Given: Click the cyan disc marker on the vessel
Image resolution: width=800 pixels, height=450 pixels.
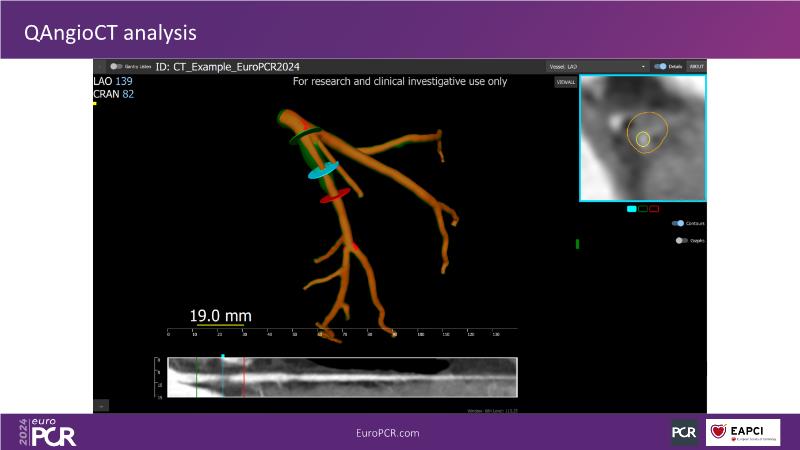Looking at the screenshot, I should [x=323, y=170].
